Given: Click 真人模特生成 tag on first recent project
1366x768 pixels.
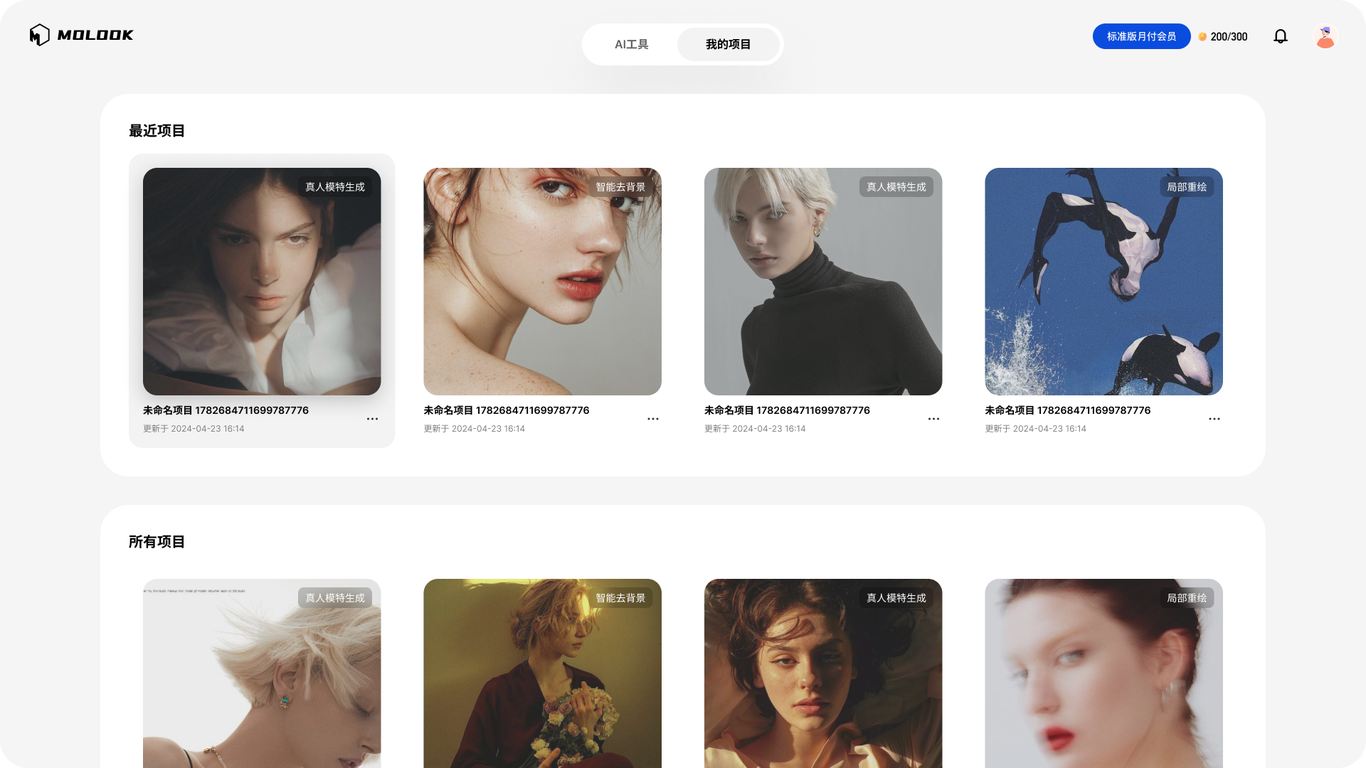Looking at the screenshot, I should tap(335, 187).
